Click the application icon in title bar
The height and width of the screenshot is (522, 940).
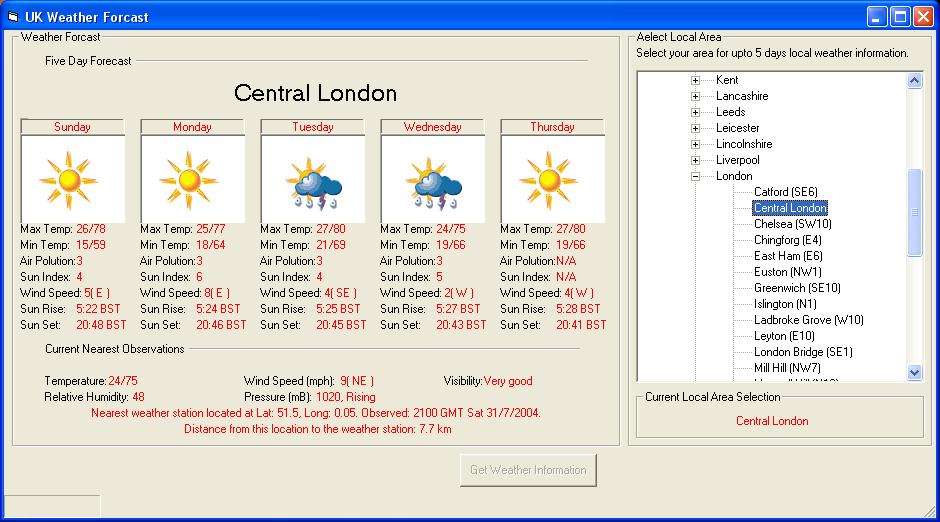pyautogui.click(x=13, y=16)
